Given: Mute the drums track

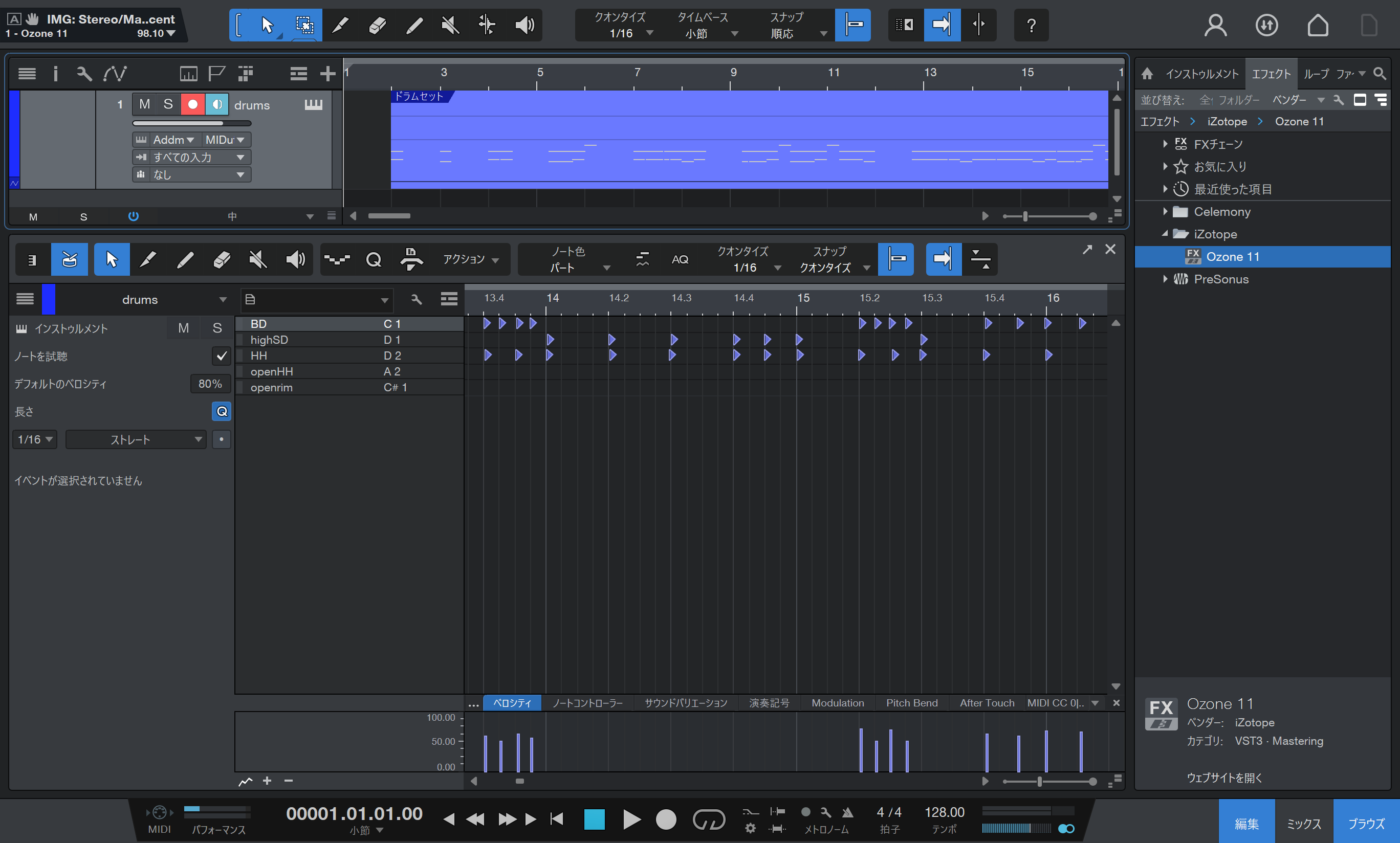Looking at the screenshot, I should pyautogui.click(x=145, y=104).
